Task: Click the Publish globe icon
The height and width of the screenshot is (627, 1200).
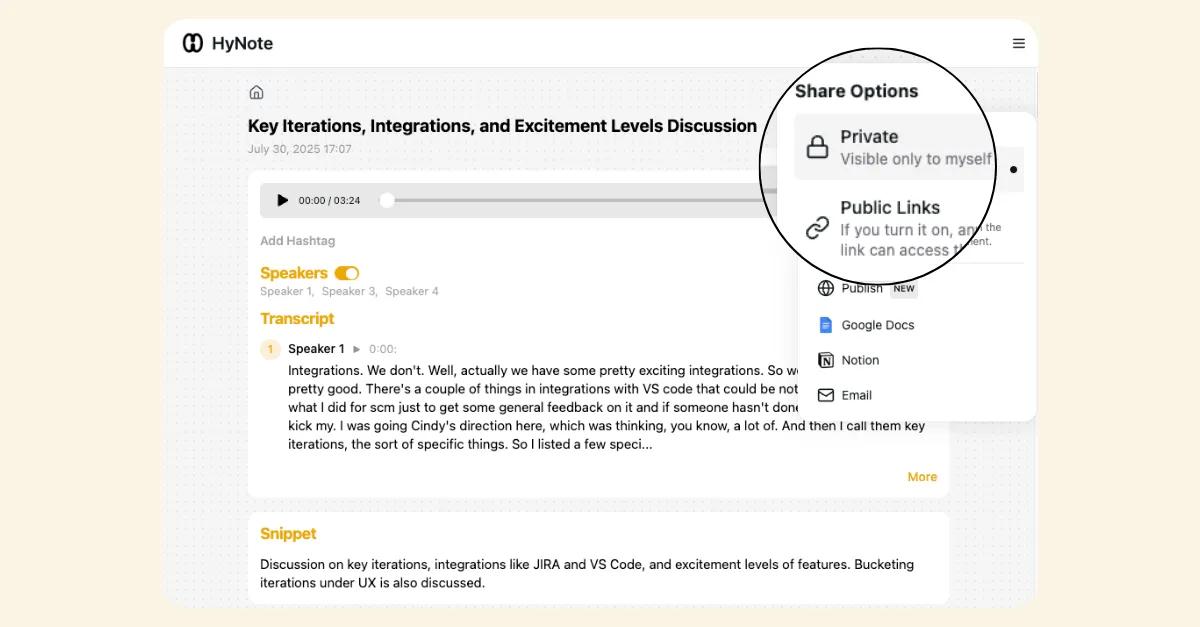Action: (825, 288)
